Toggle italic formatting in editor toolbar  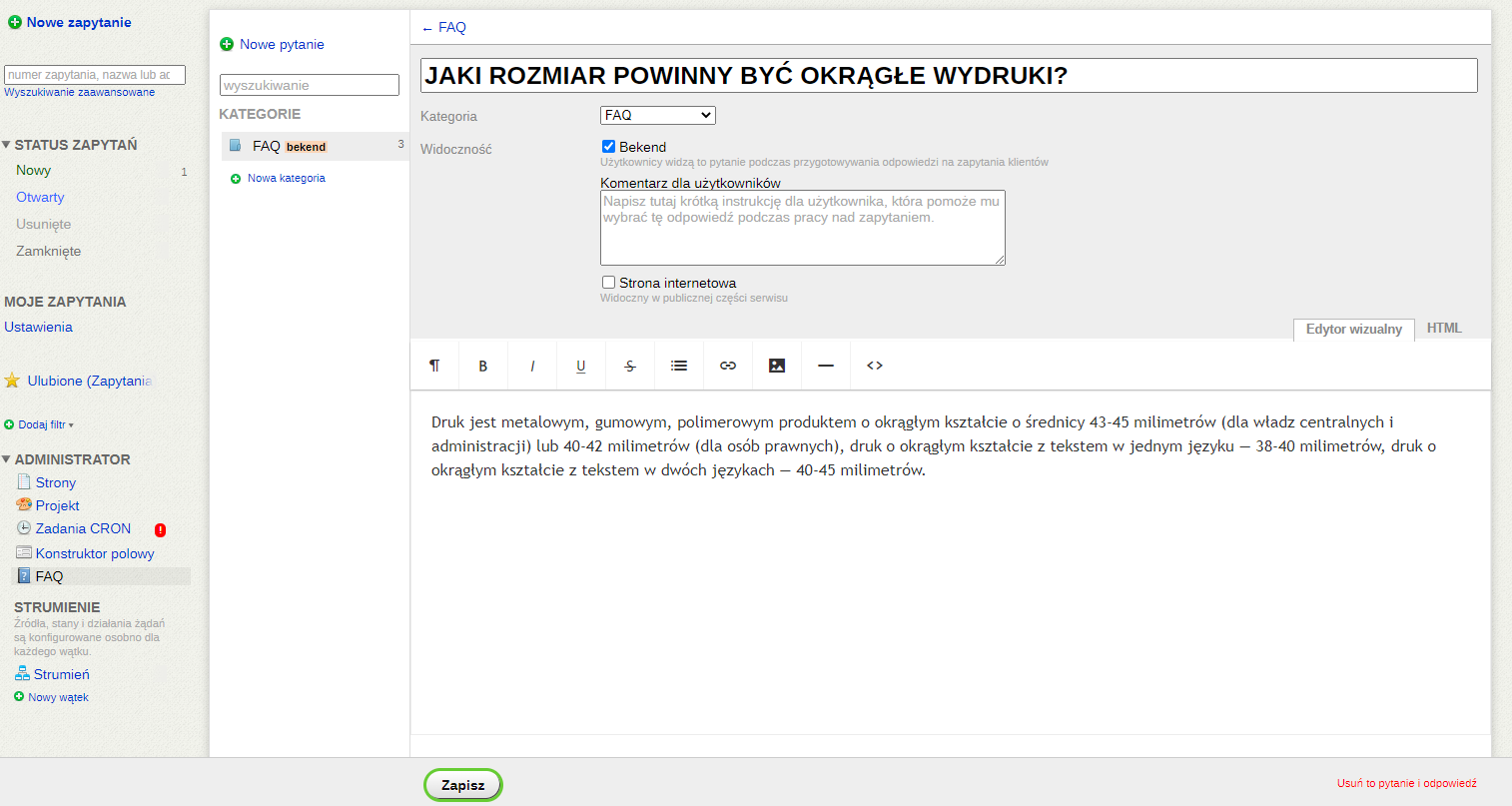(x=532, y=366)
